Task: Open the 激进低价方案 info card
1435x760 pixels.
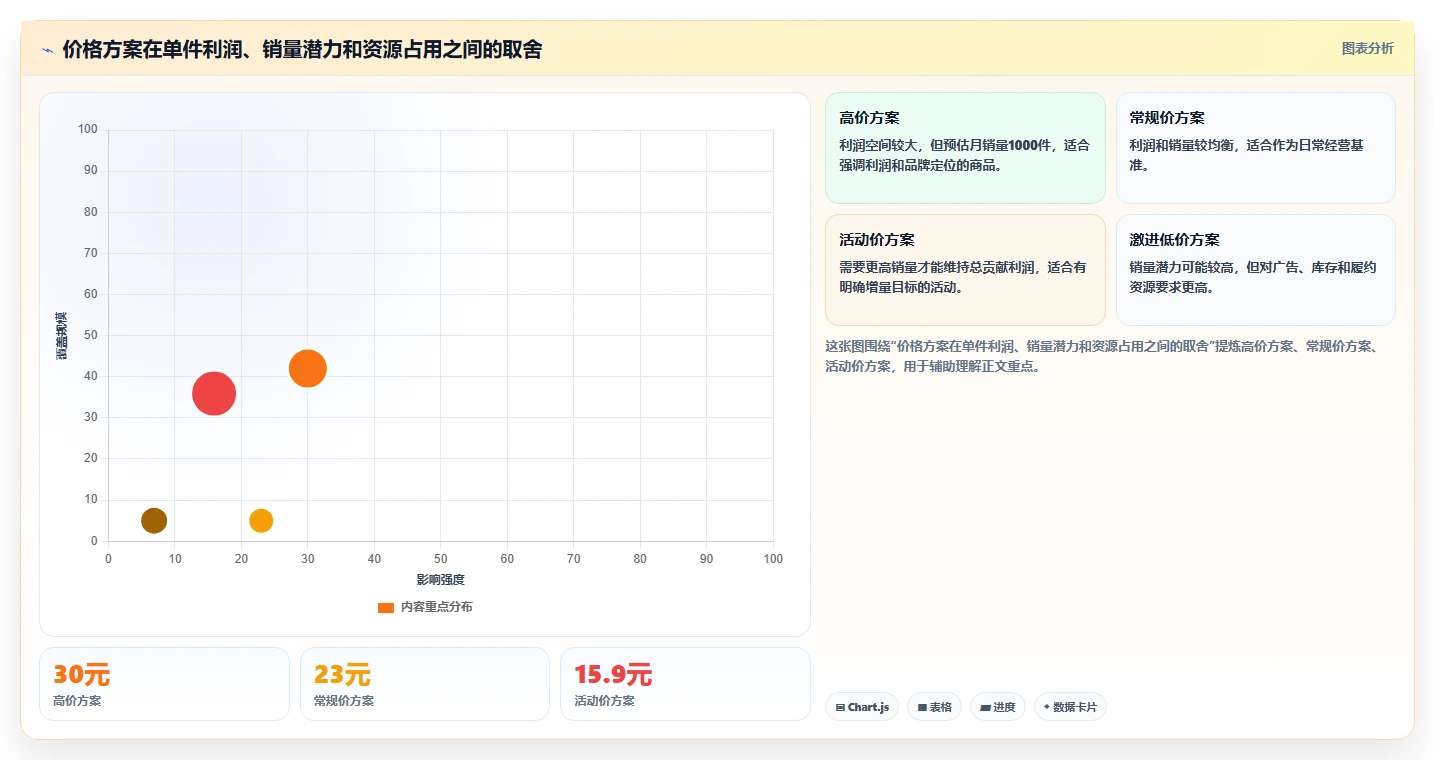Action: (1255, 270)
